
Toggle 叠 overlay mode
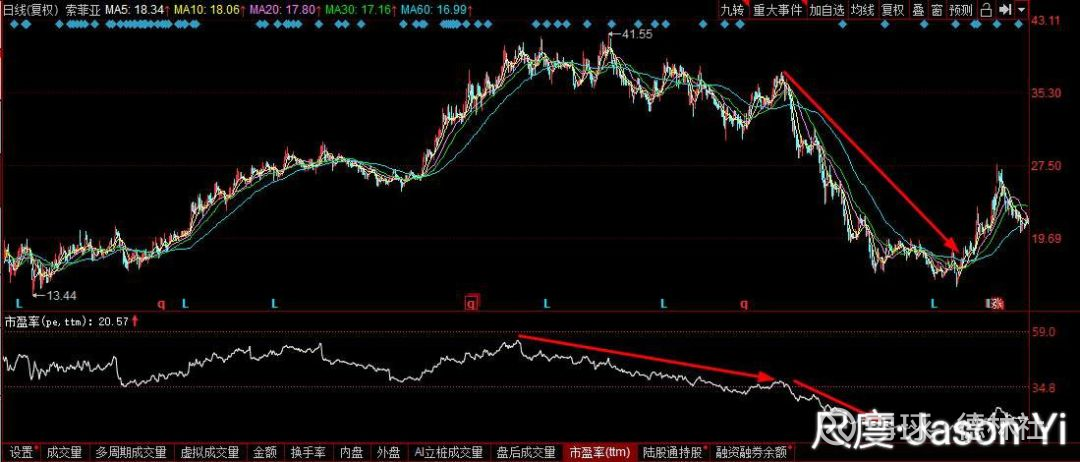[x=917, y=10]
